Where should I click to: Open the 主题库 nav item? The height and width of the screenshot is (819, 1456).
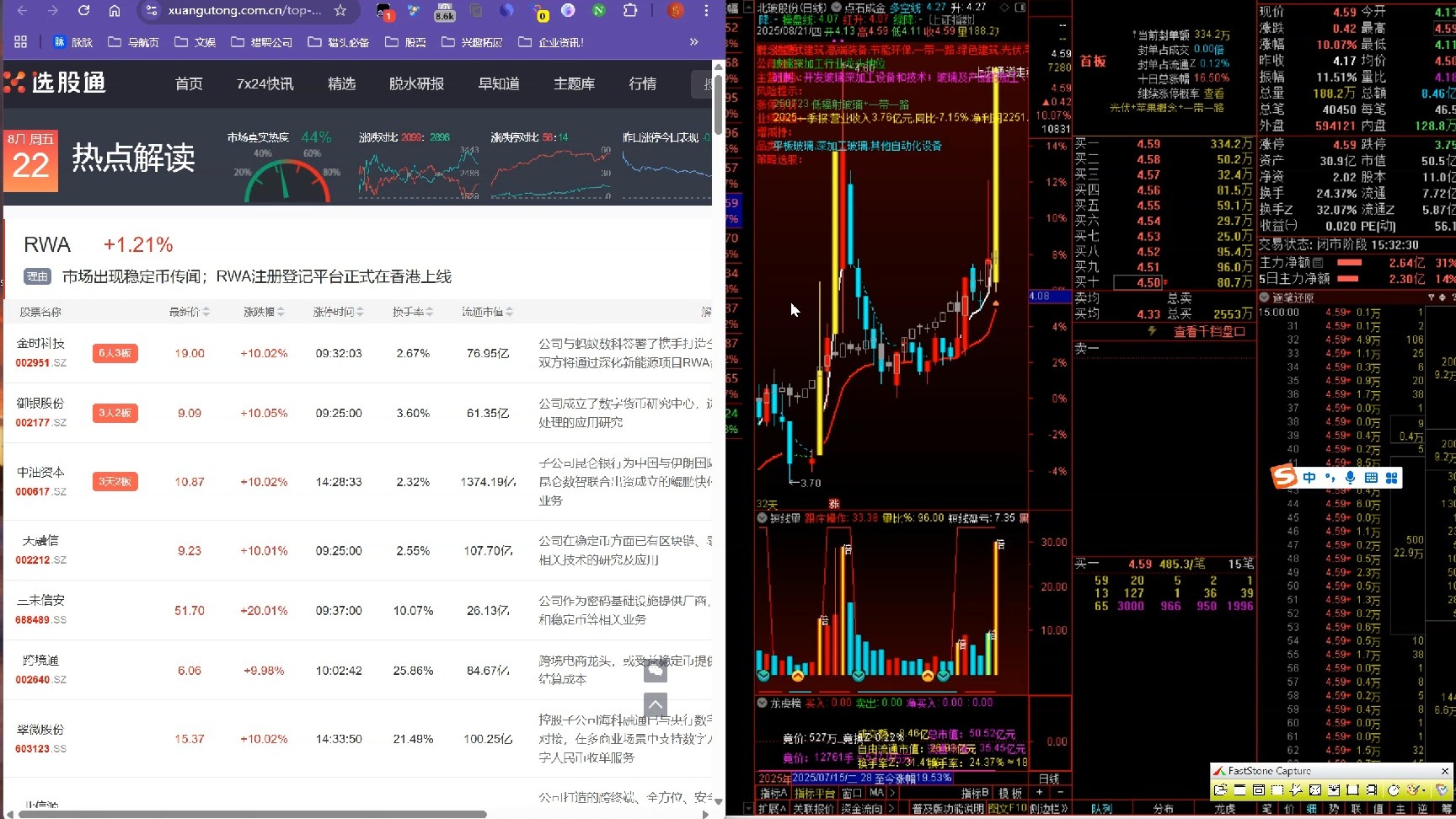point(574,83)
